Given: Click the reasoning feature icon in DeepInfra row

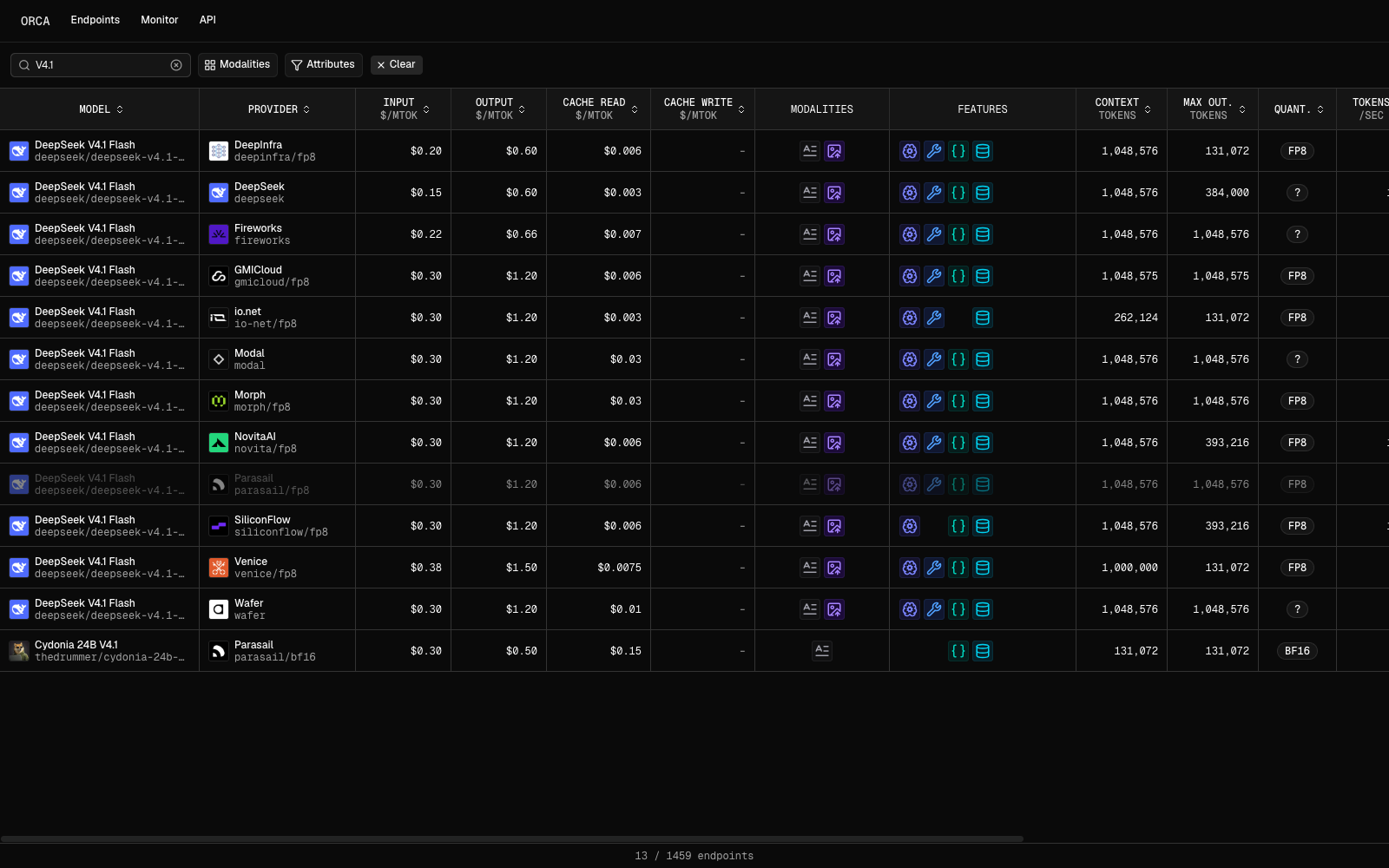Looking at the screenshot, I should coord(910,151).
